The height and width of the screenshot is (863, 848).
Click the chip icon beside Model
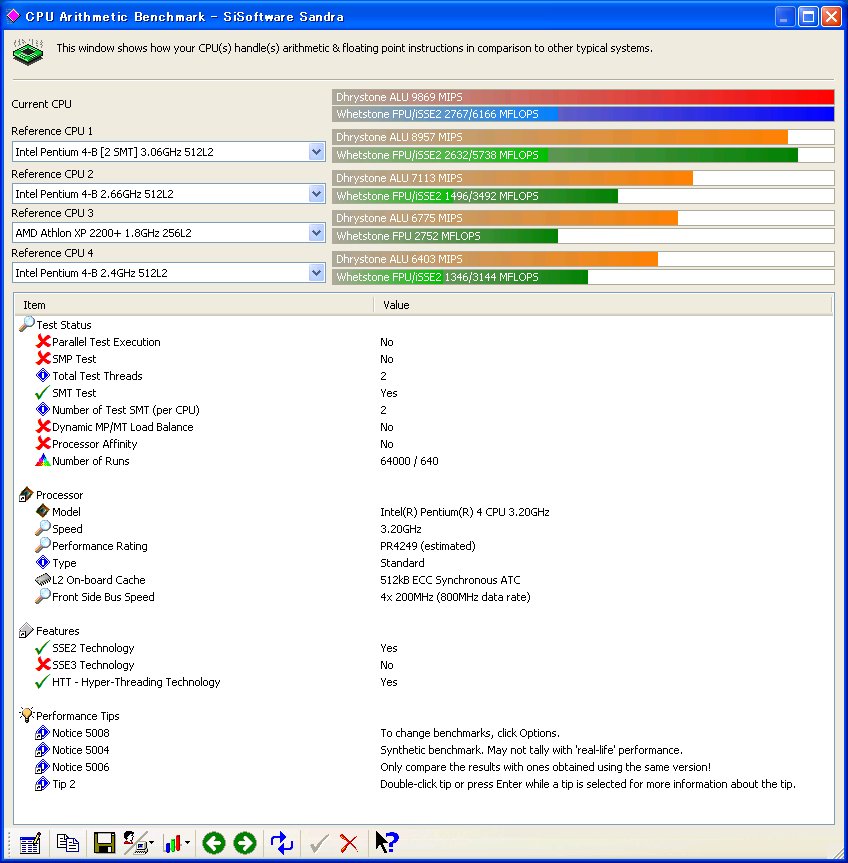tap(43, 511)
